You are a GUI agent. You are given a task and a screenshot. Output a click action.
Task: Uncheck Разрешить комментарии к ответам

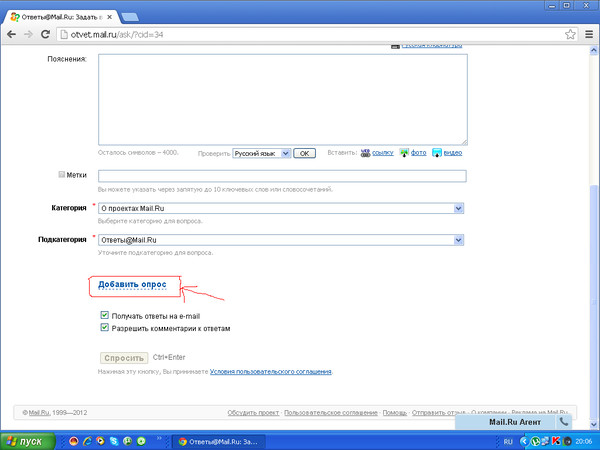104,328
